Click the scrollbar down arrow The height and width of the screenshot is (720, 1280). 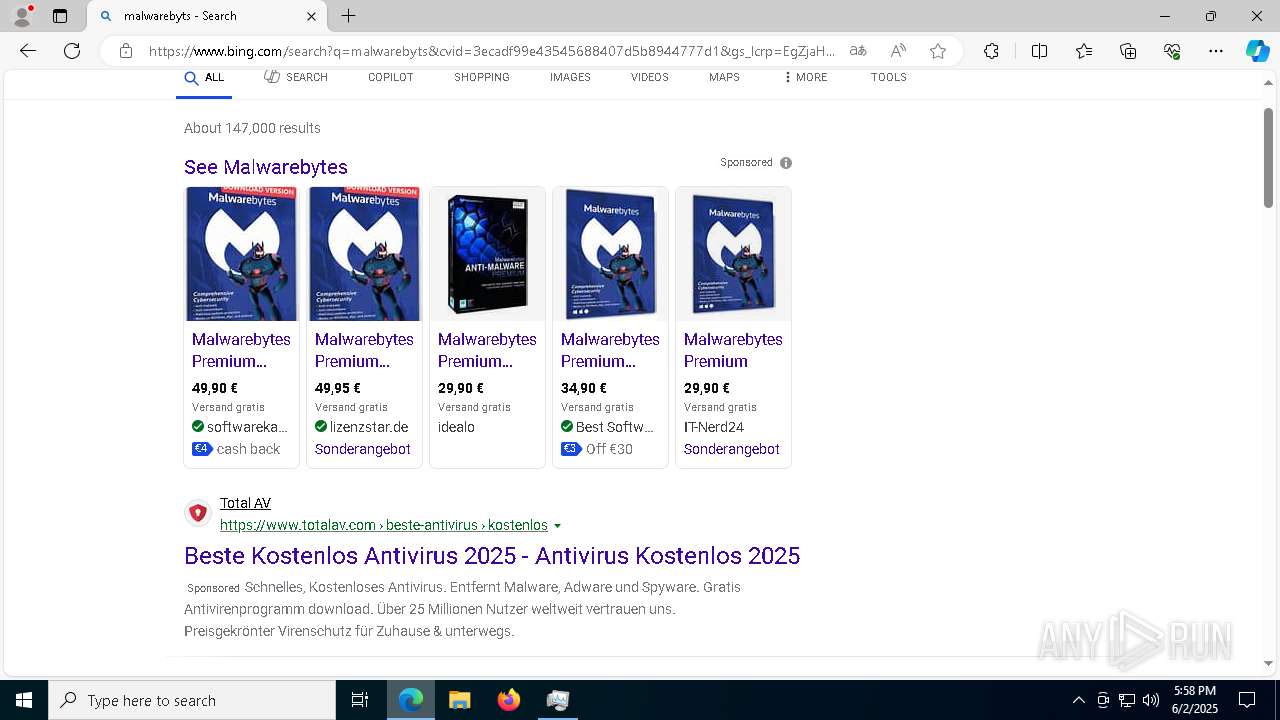pos(1268,663)
